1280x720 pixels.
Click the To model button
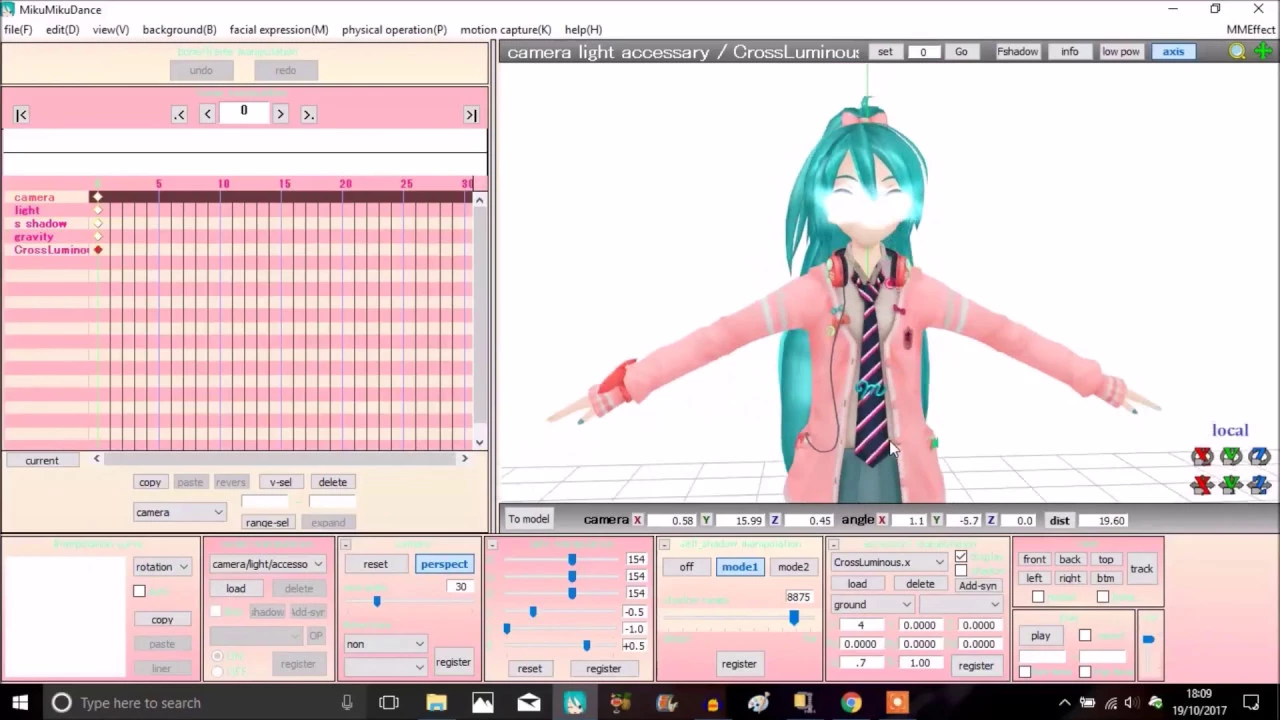(x=528, y=519)
